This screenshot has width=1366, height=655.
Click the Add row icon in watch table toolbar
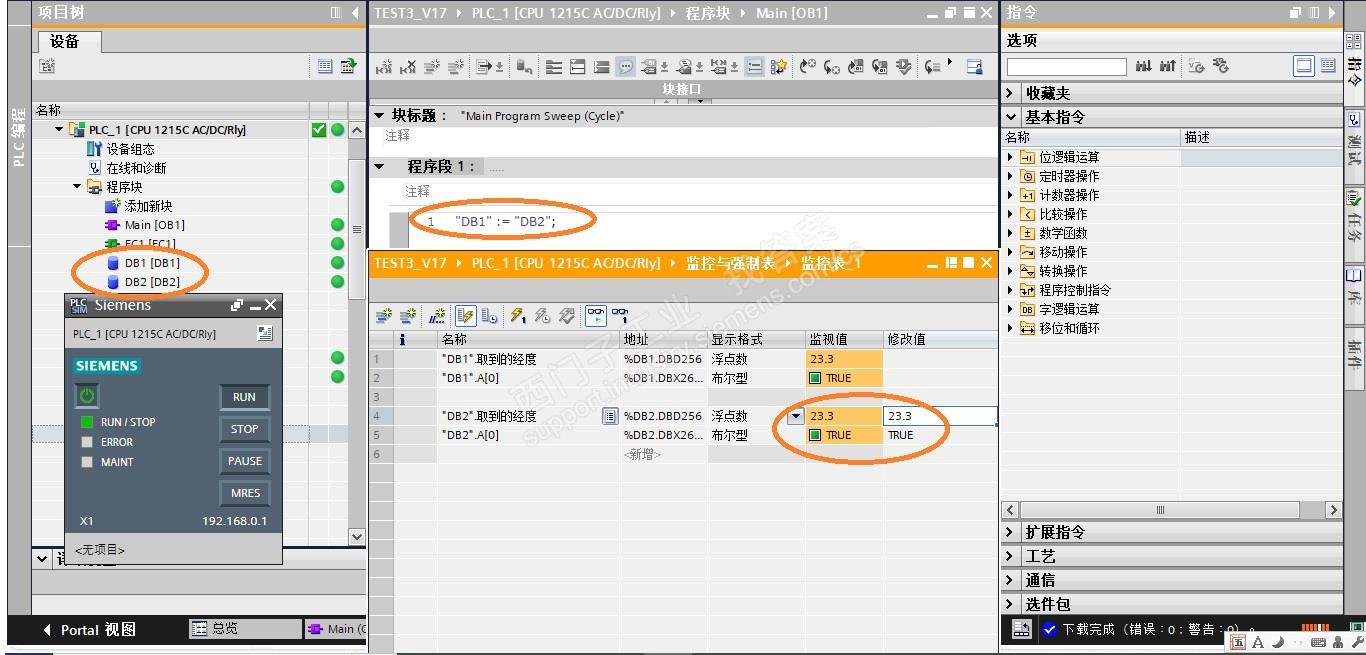pos(408,317)
